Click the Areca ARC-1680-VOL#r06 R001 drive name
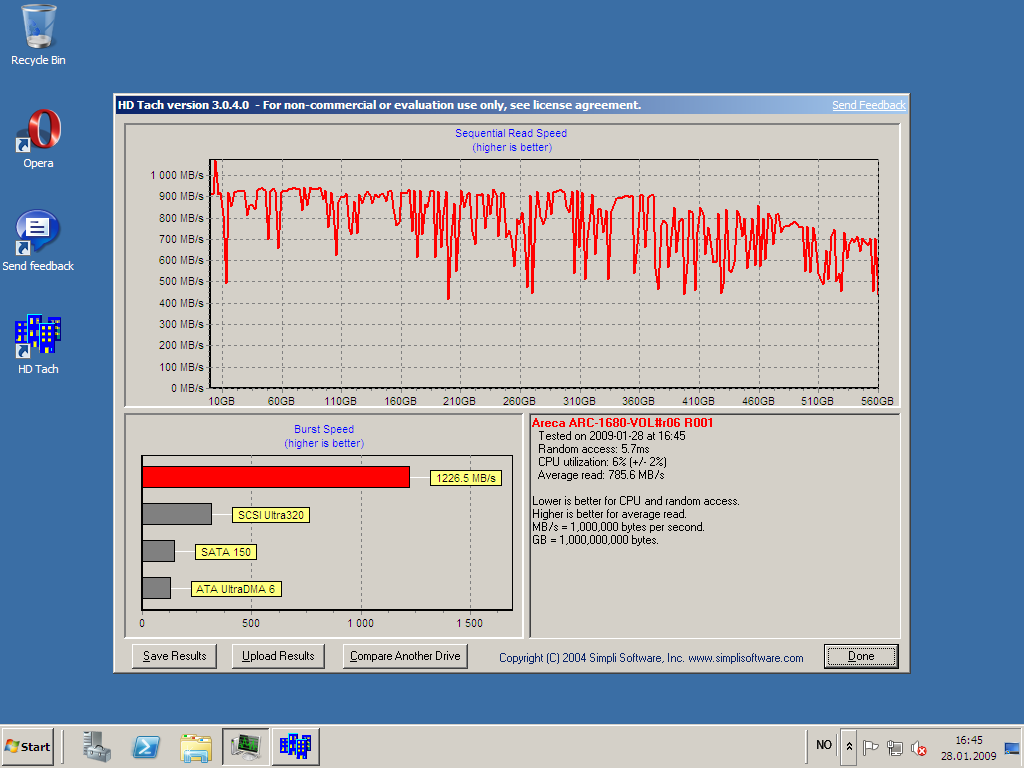 (622, 423)
